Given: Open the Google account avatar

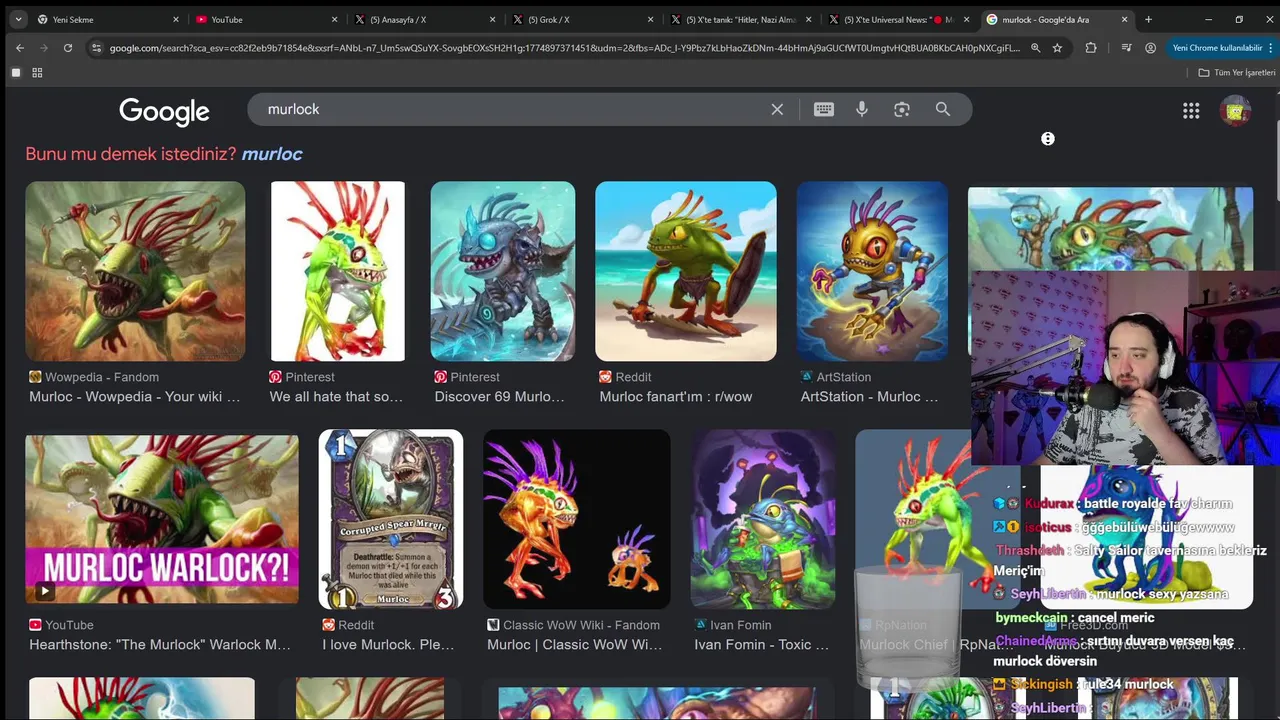Looking at the screenshot, I should (x=1236, y=110).
